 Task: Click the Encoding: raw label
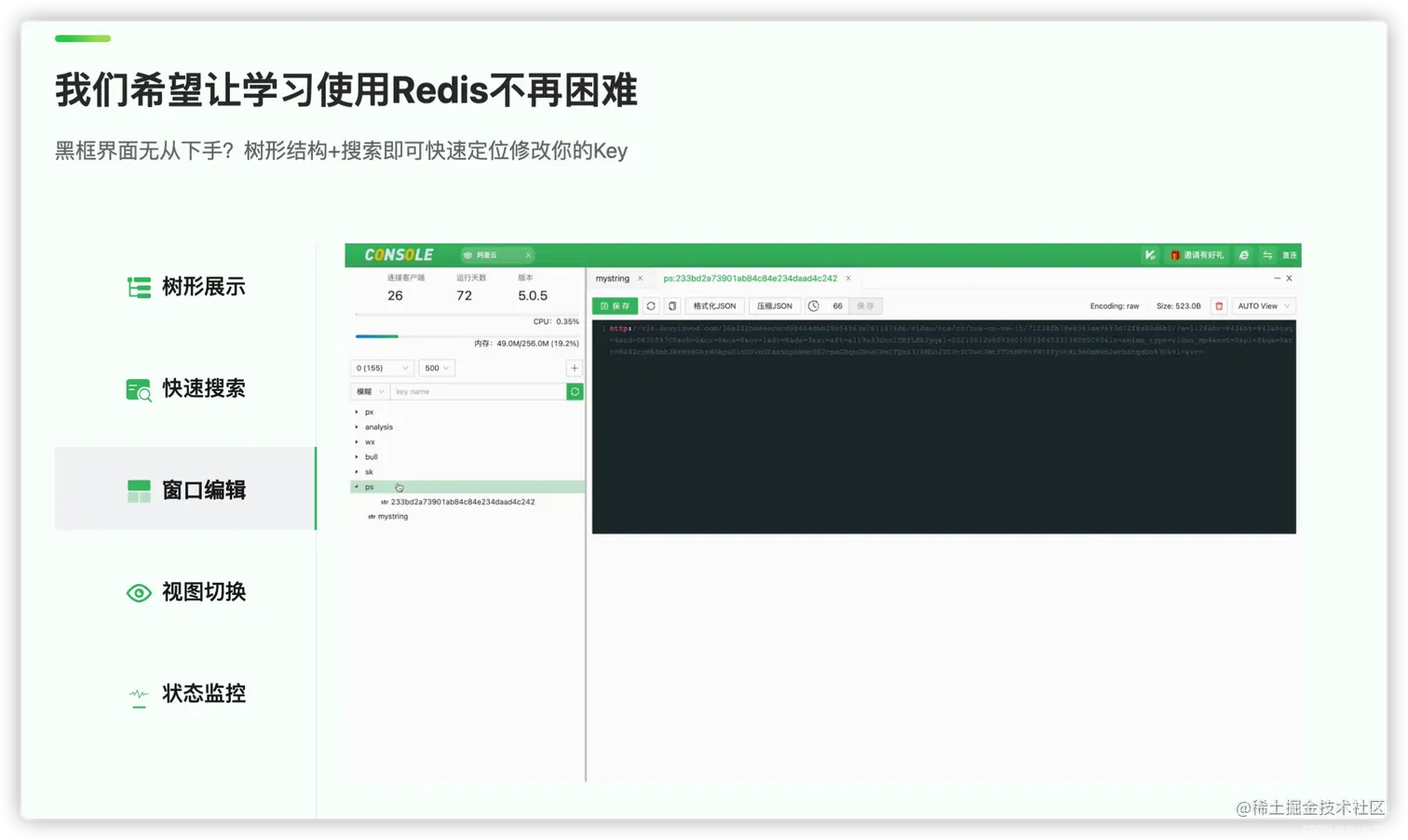coord(1115,306)
